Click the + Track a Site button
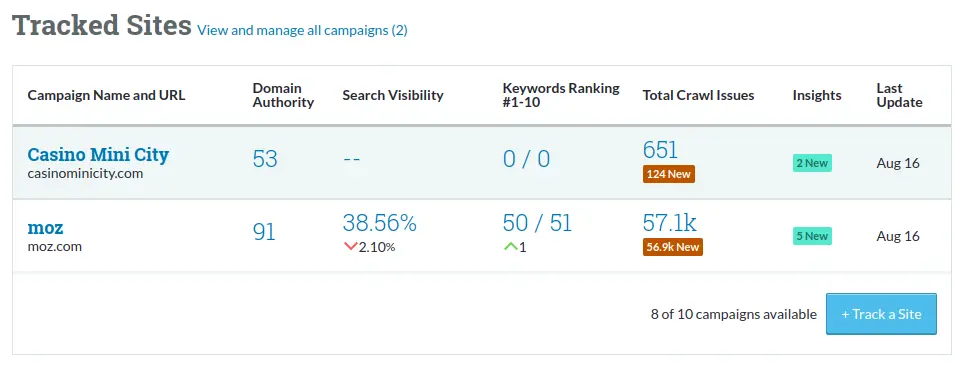 click(881, 314)
